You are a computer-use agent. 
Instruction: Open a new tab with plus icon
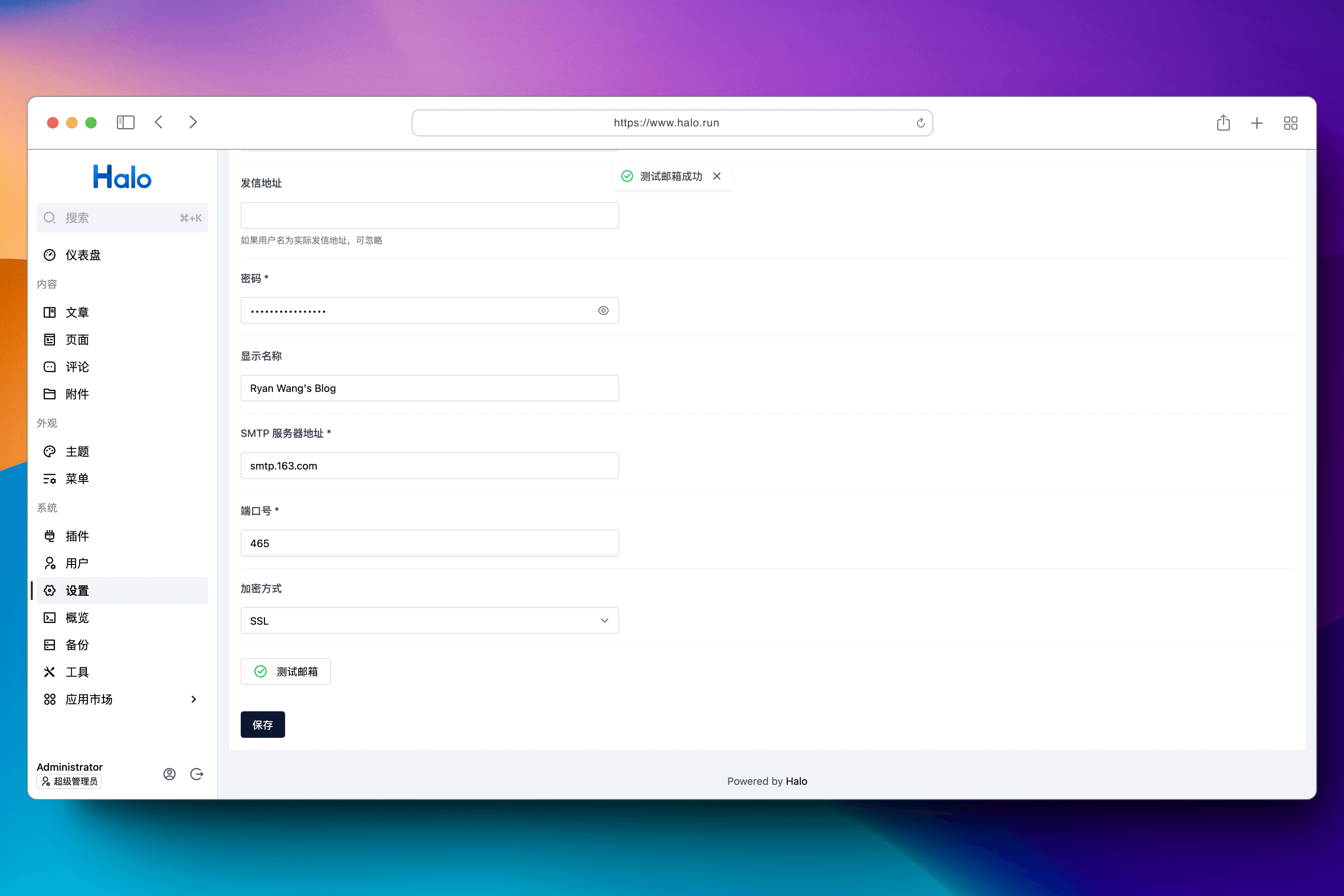[1256, 123]
